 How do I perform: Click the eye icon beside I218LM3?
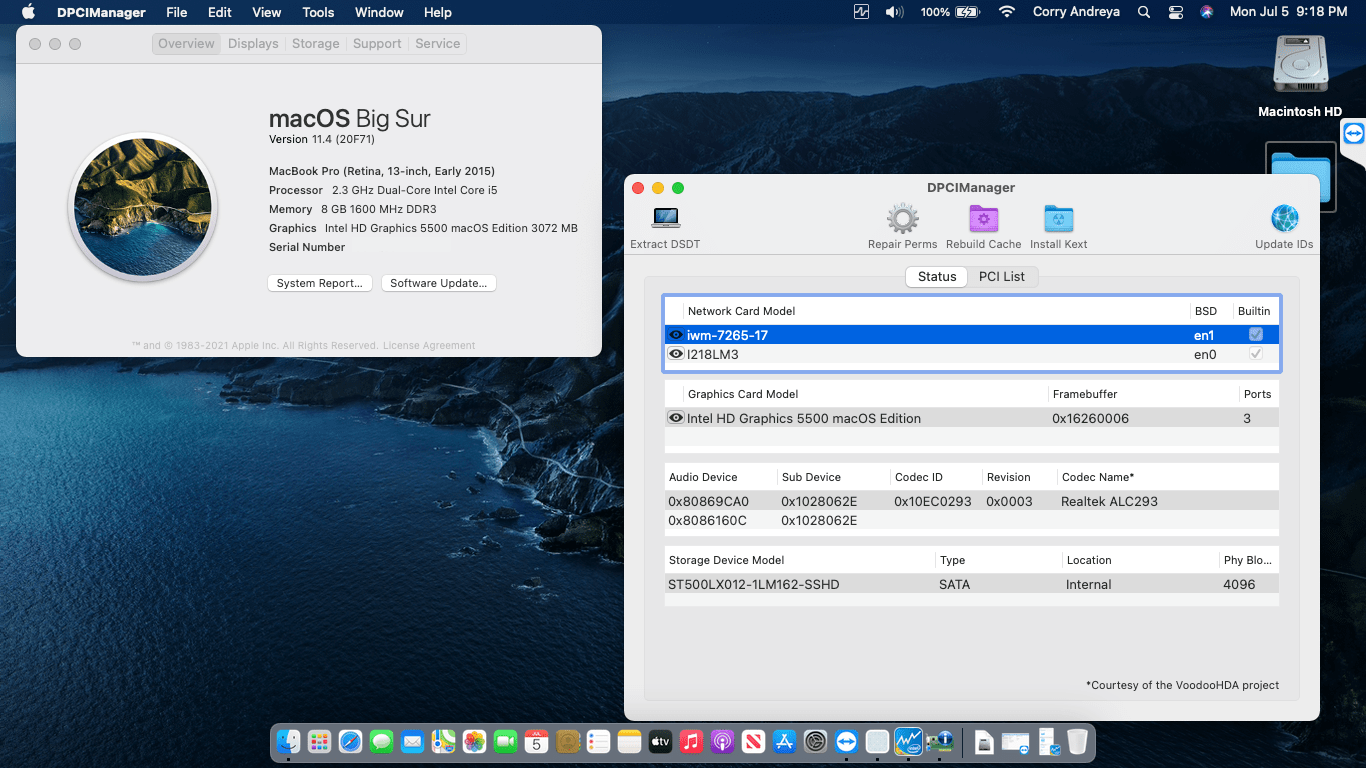(x=676, y=354)
